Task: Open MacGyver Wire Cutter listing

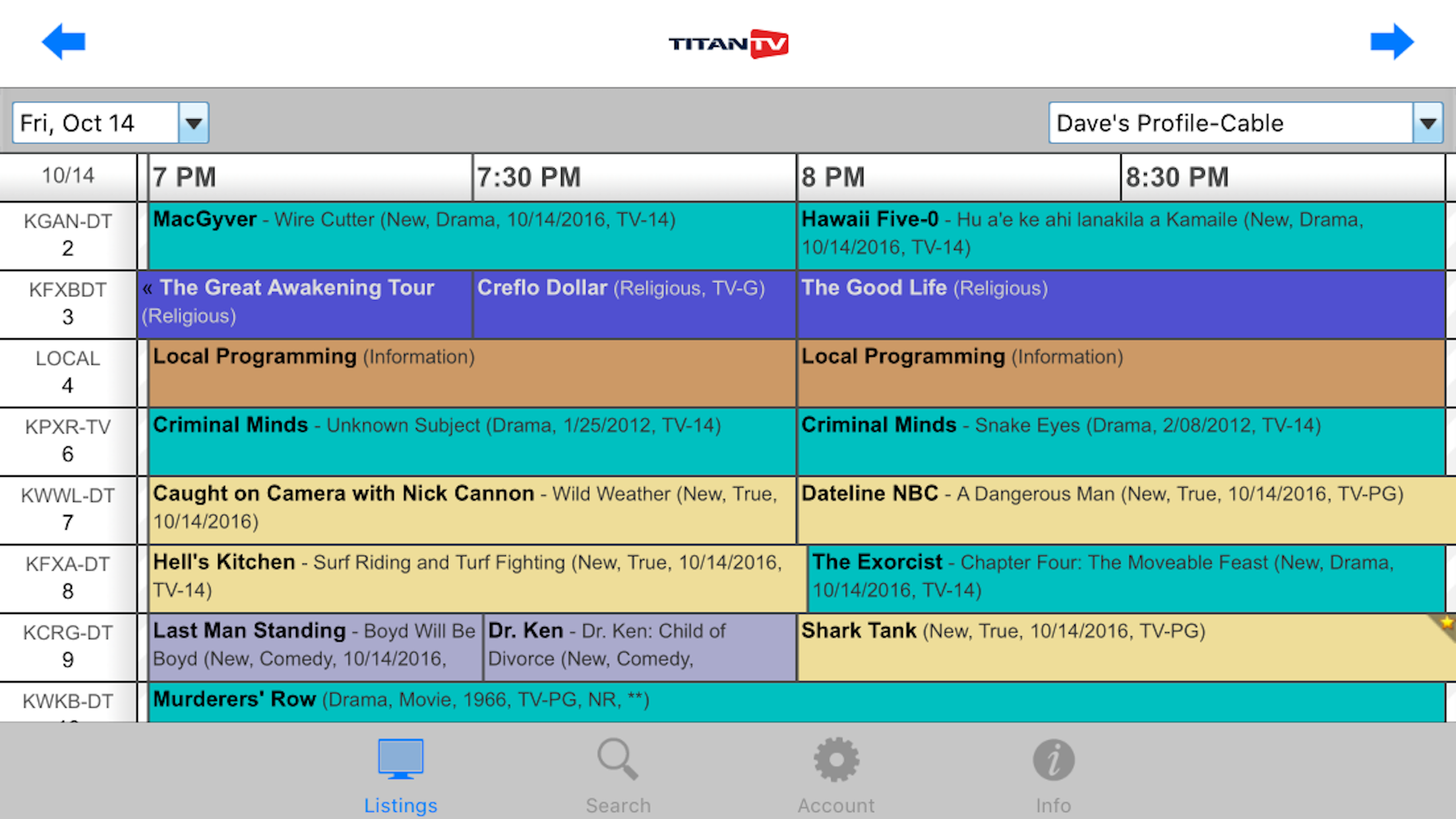Action: point(471,235)
